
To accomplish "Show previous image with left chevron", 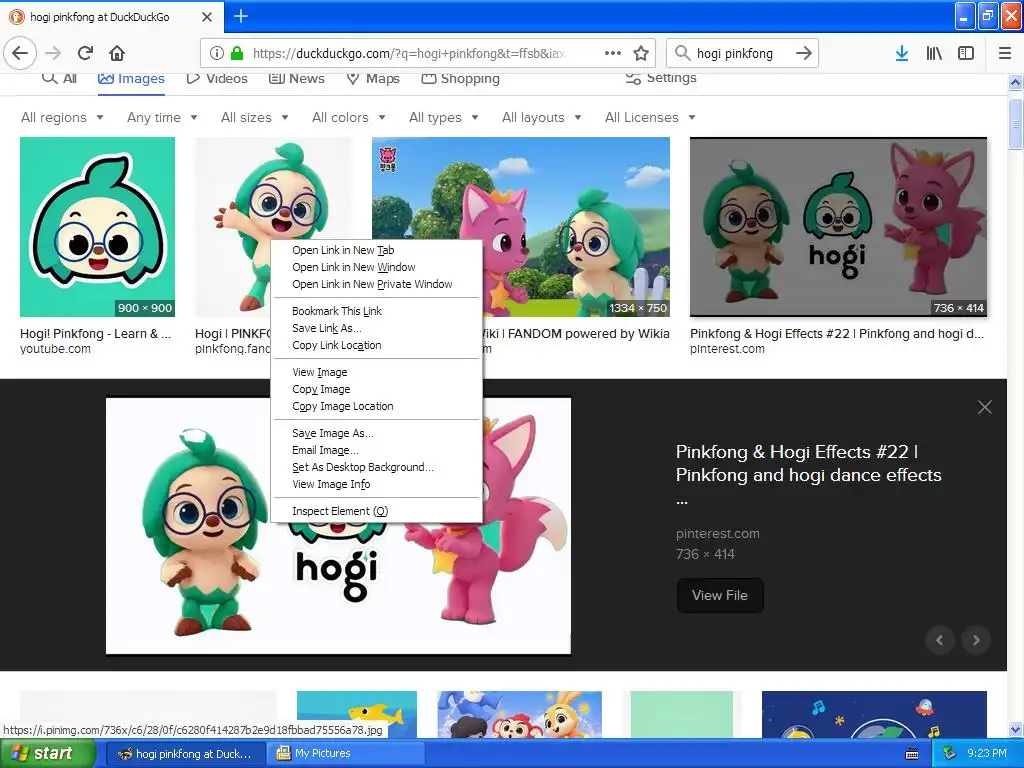I will coord(940,640).
